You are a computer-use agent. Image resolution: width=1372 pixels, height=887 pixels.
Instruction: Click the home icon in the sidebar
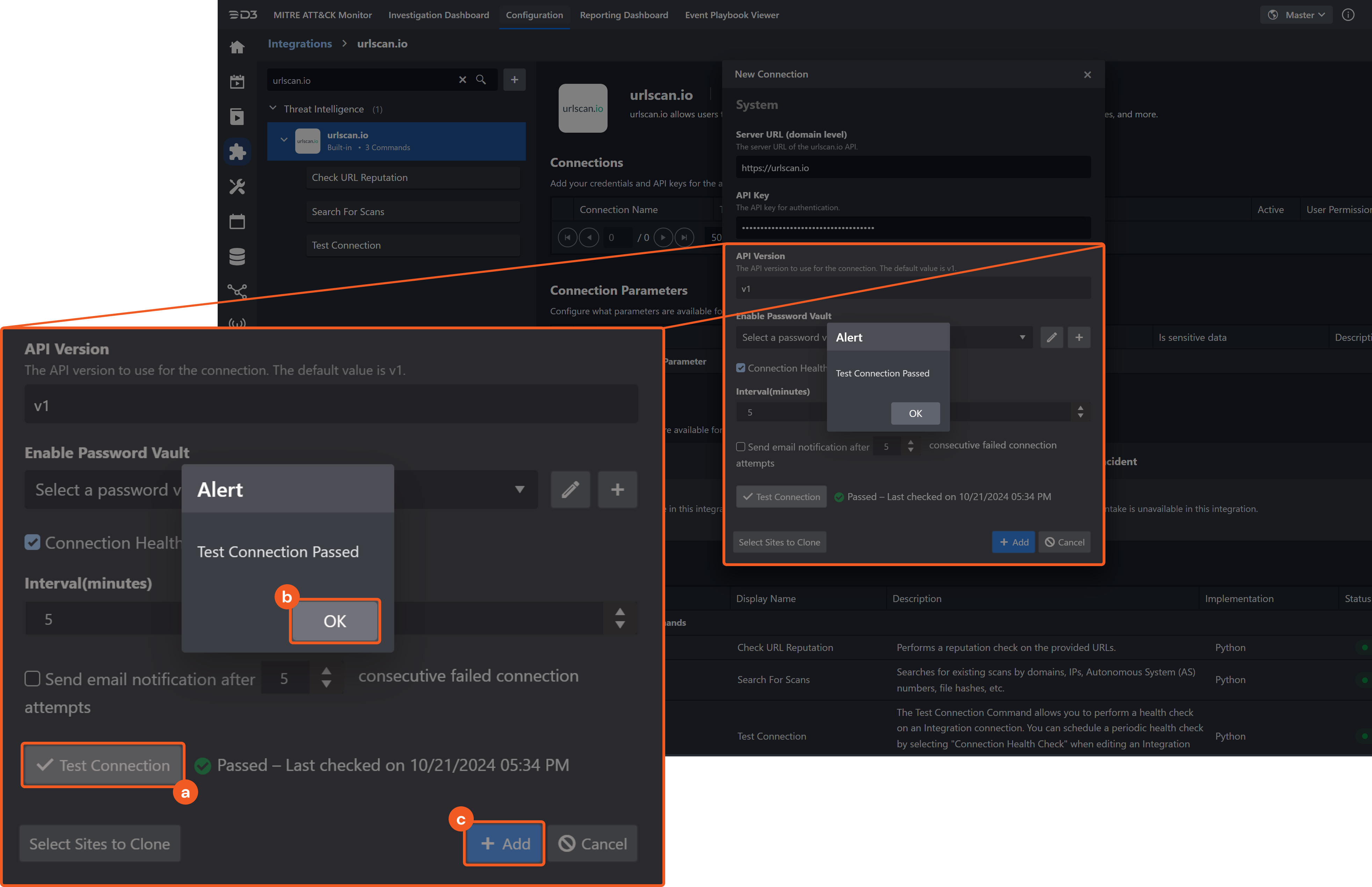coord(237,47)
